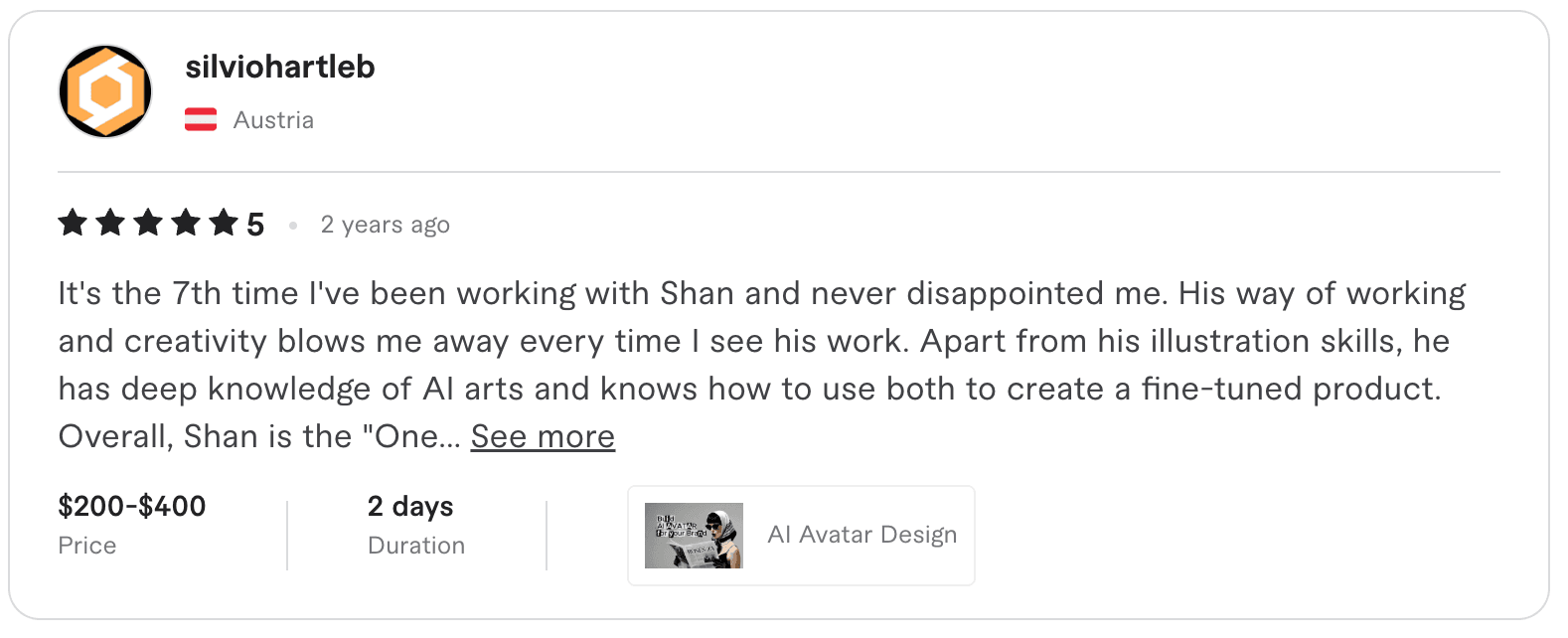Click the Duration label

click(x=415, y=545)
